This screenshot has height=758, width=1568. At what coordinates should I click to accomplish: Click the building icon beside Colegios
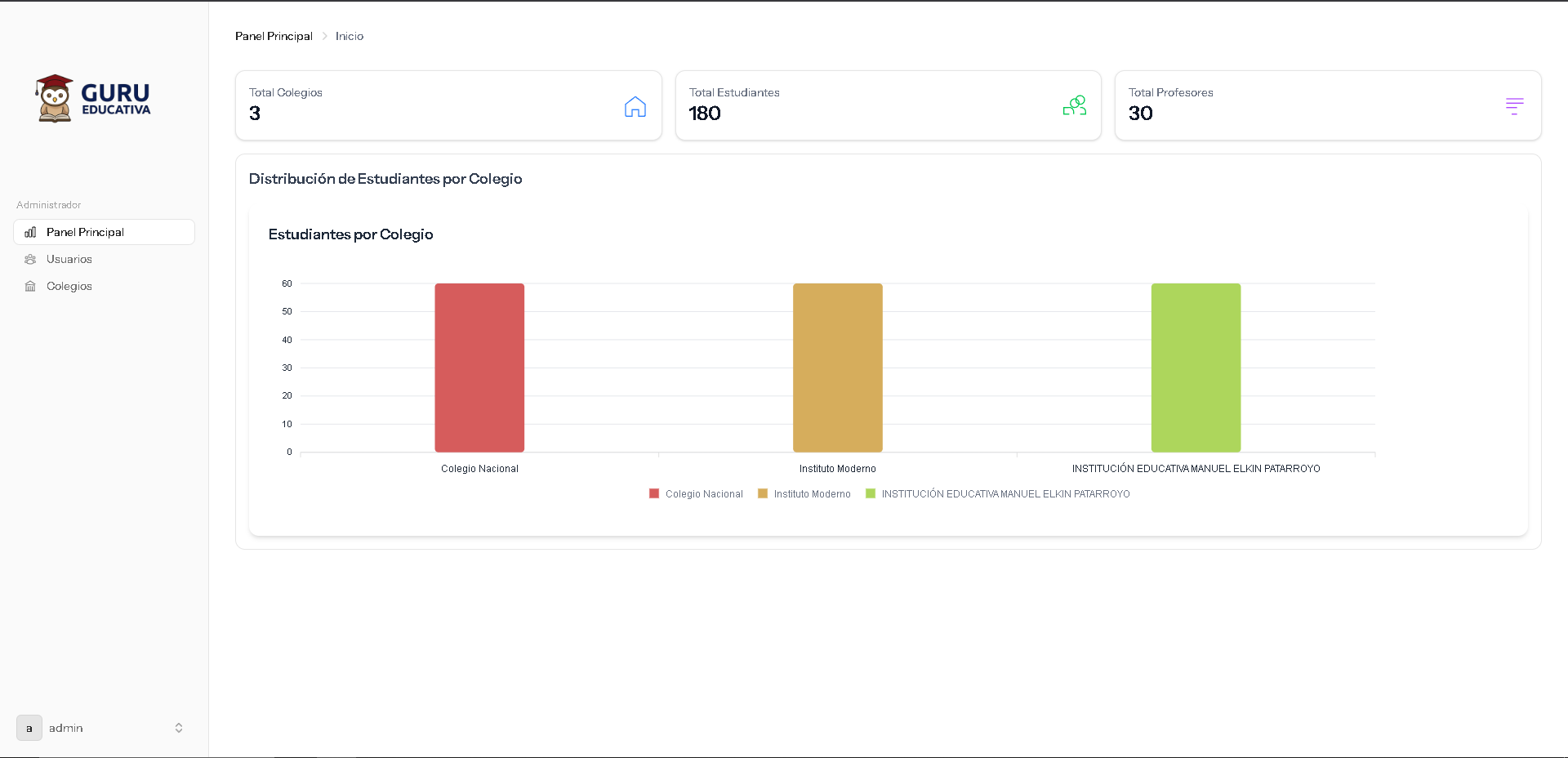[30, 286]
